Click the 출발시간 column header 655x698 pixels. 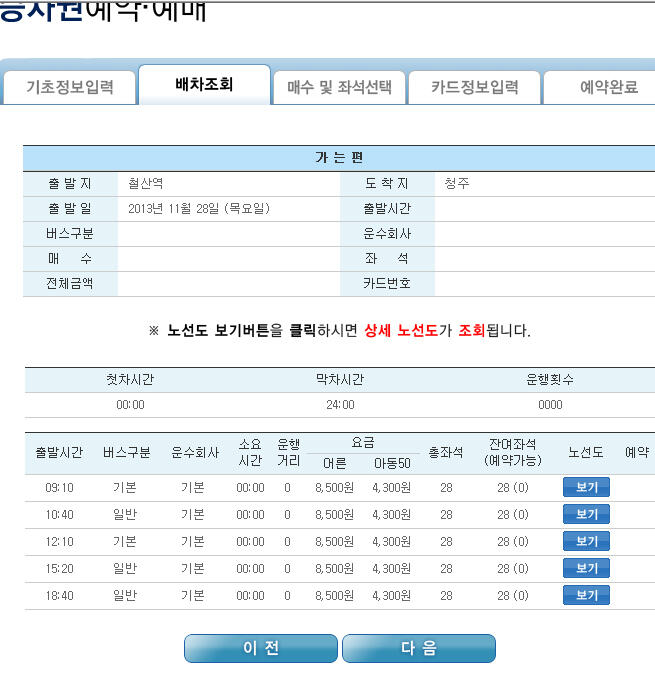tap(59, 453)
